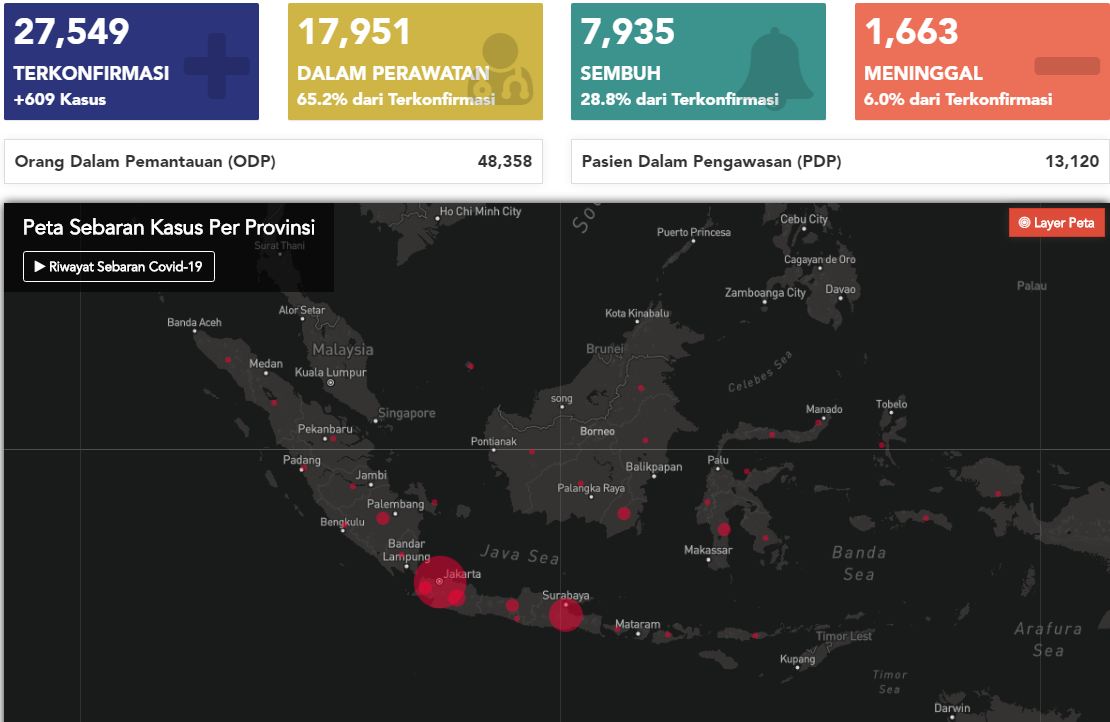Viewport: 1110px width, 722px height.
Task: Play Riwayat Sebaran Covid-19 history
Action: pos(119,267)
